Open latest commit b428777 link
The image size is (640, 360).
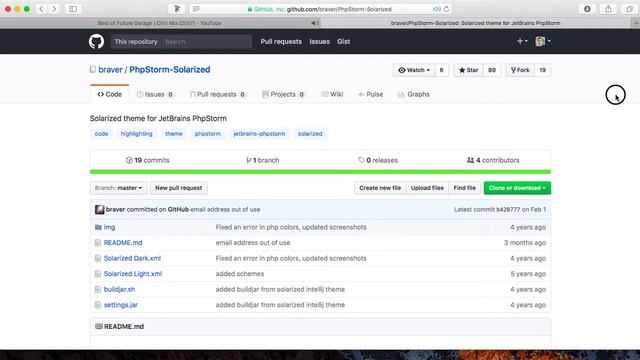point(508,209)
